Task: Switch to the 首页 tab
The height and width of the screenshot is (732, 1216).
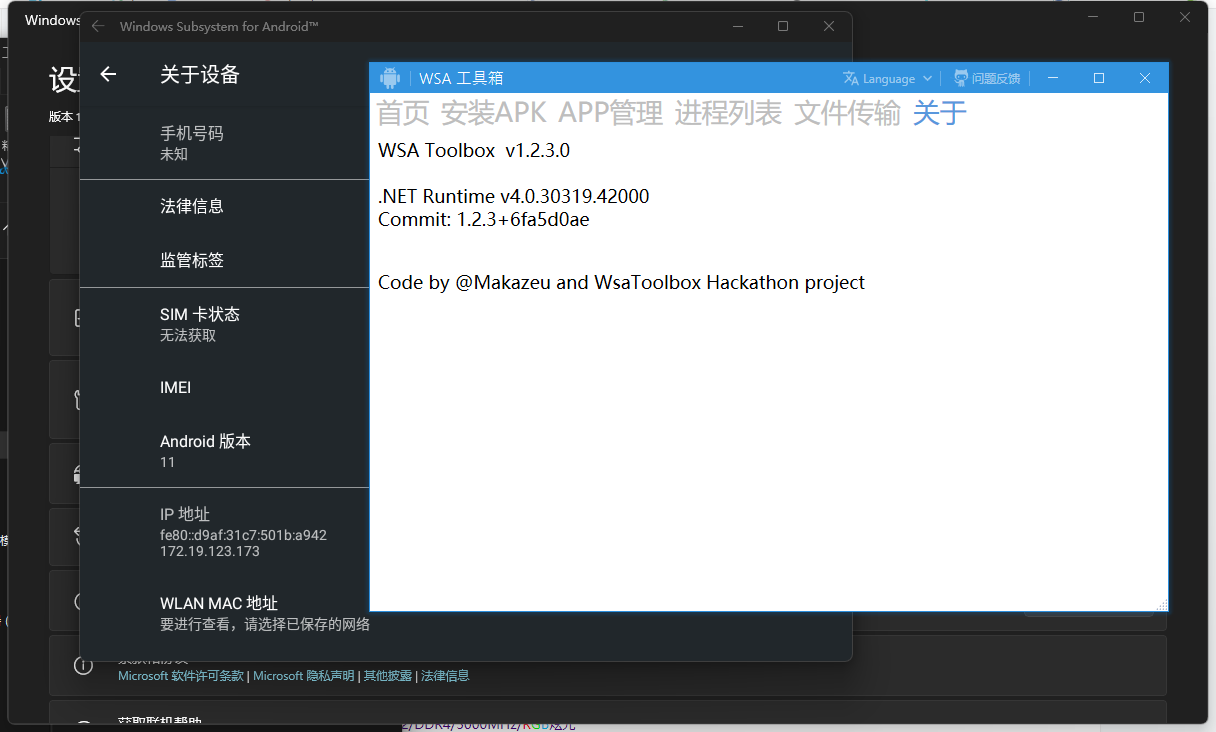Action: (x=403, y=113)
